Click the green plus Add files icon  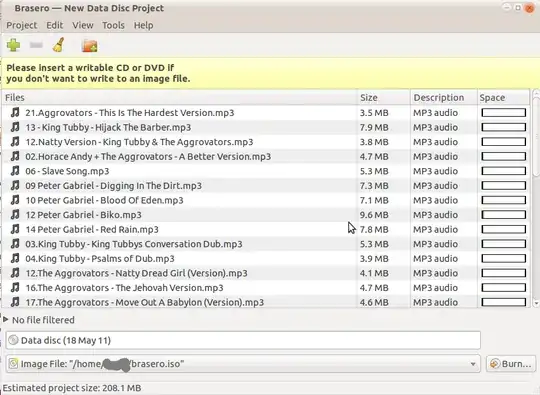coord(13,45)
